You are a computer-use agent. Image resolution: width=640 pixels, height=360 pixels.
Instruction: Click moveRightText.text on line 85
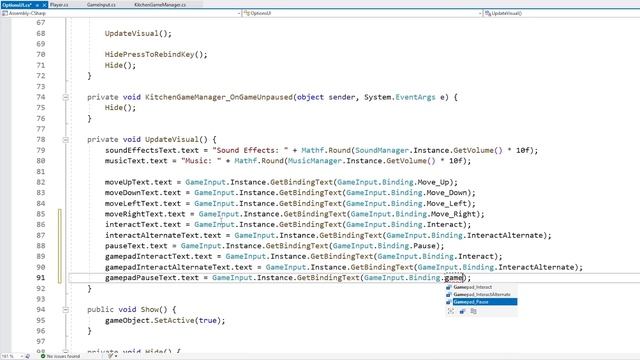tap(145, 214)
